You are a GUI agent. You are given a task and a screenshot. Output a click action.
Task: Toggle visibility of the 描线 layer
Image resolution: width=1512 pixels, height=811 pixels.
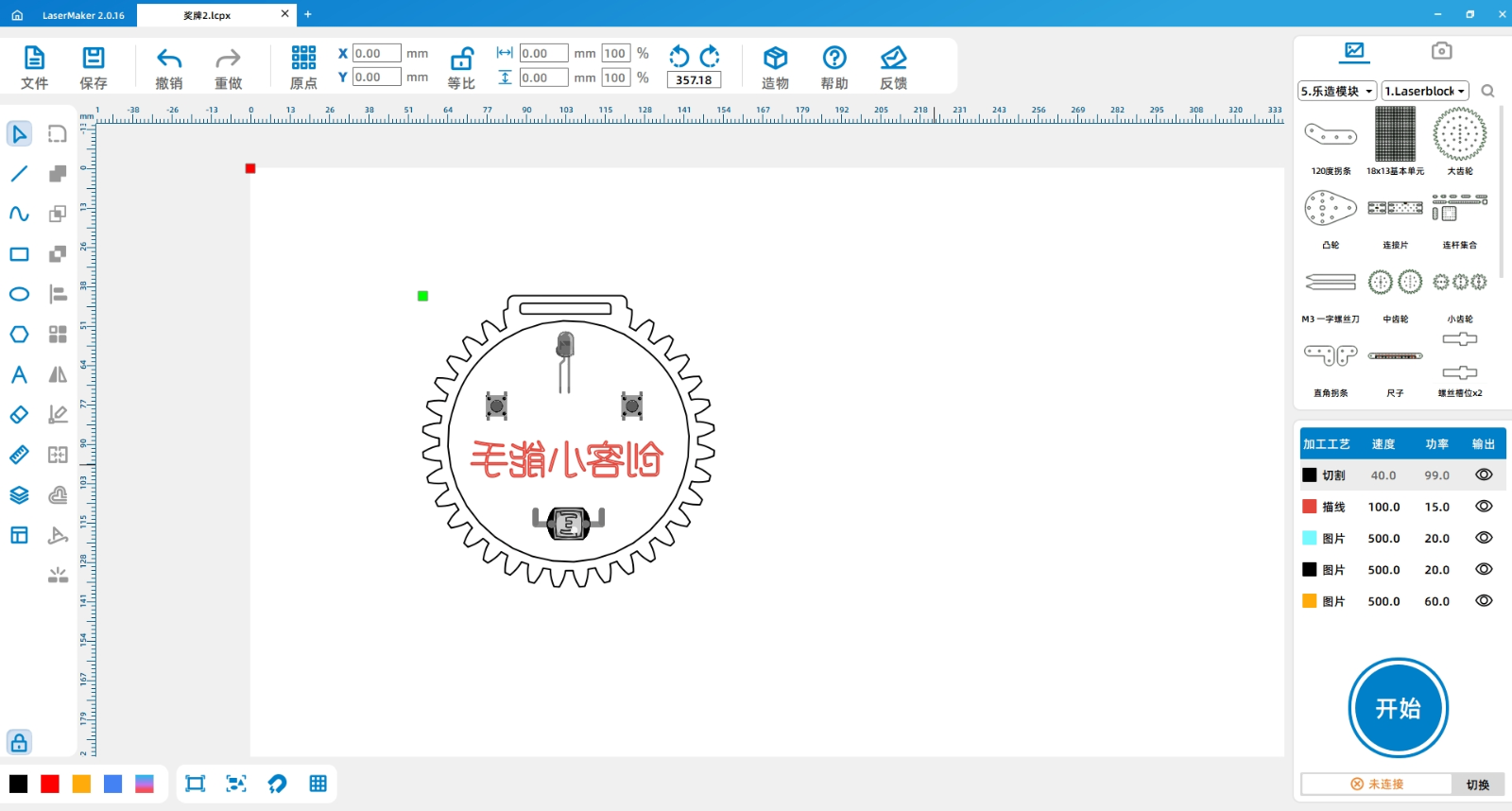pos(1484,507)
